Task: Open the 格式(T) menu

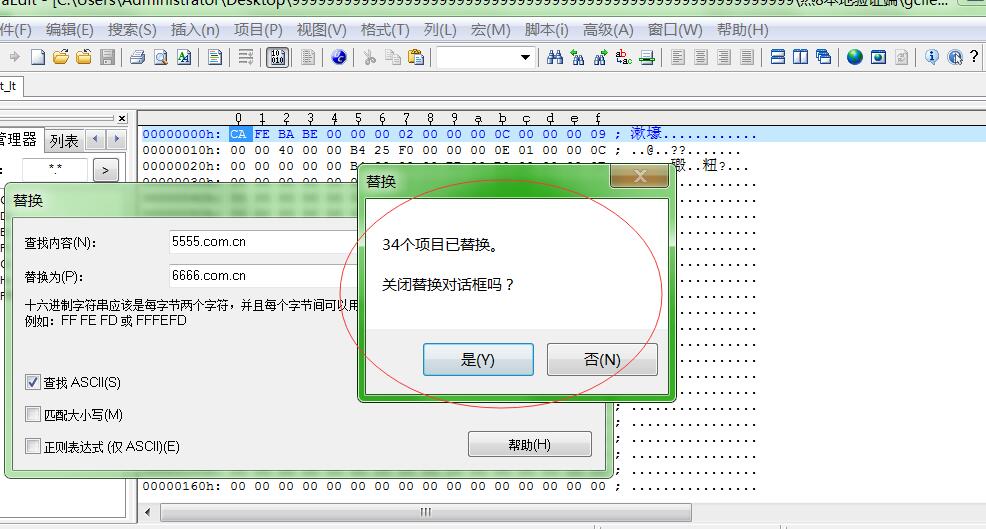Action: tap(384, 30)
